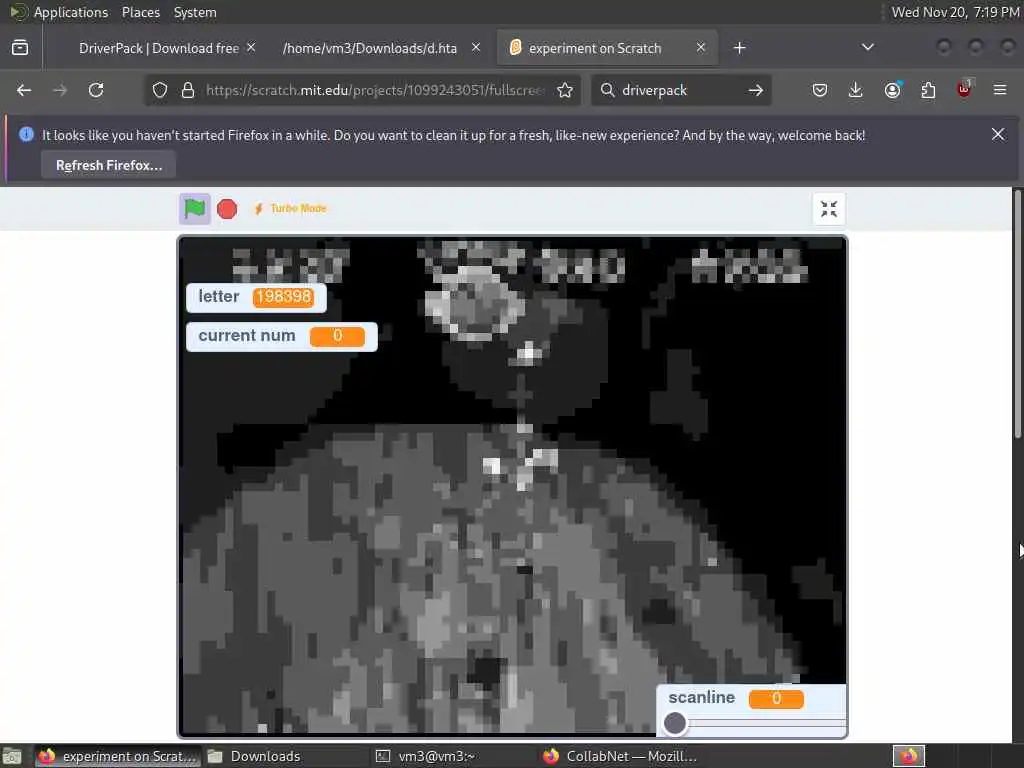Open Firefox downloads panel
The height and width of the screenshot is (768, 1024).
[x=856, y=90]
